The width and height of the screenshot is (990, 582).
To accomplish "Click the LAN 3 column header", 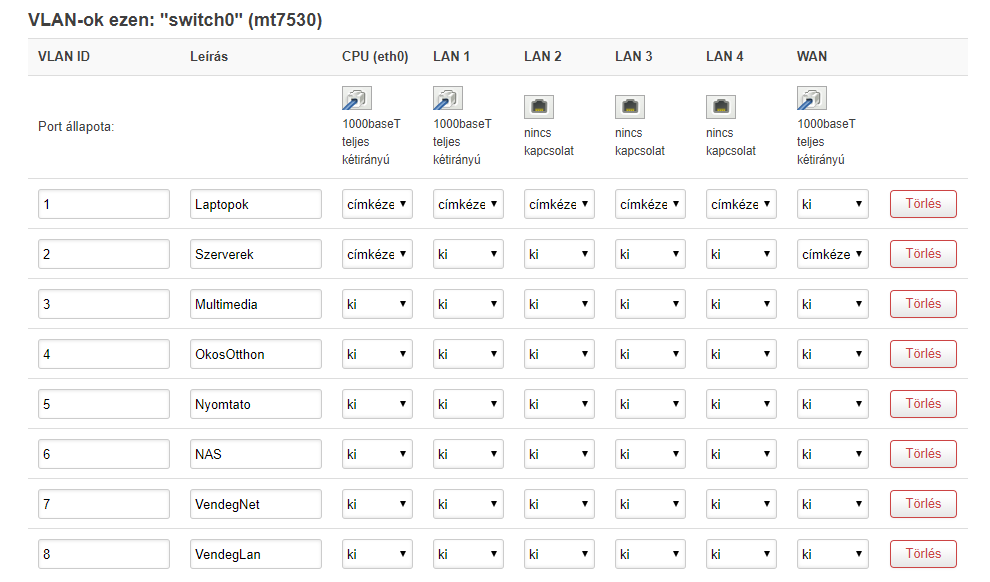I will (633, 56).
